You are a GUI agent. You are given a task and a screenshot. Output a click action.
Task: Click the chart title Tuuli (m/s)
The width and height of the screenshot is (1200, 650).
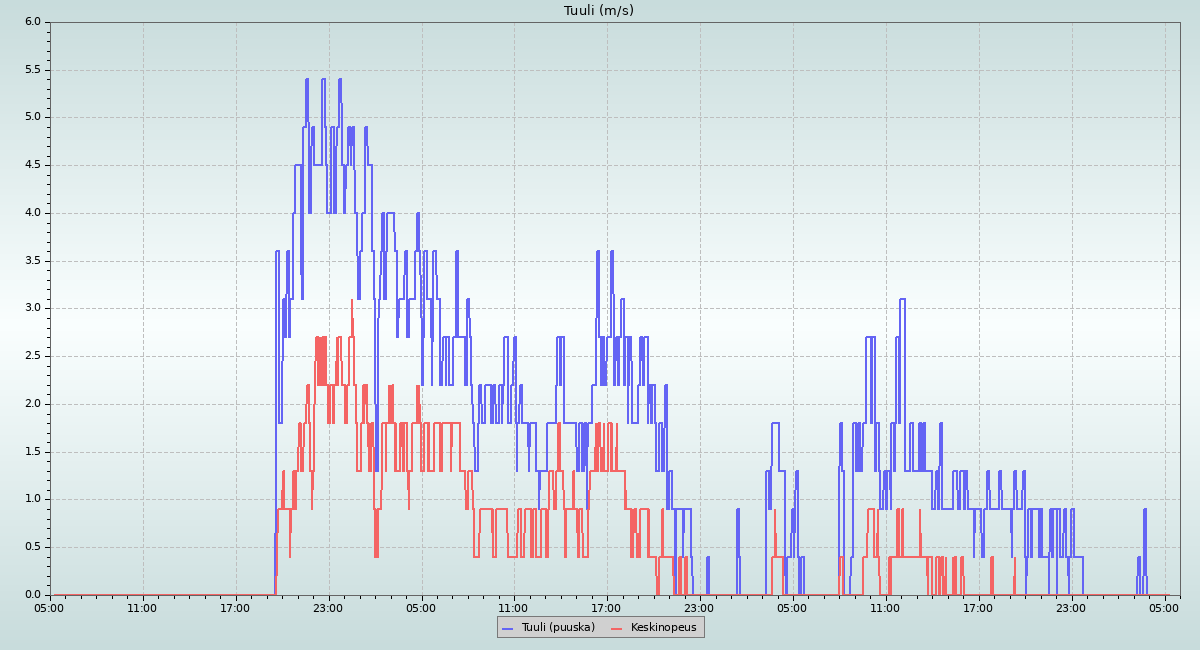click(x=599, y=11)
